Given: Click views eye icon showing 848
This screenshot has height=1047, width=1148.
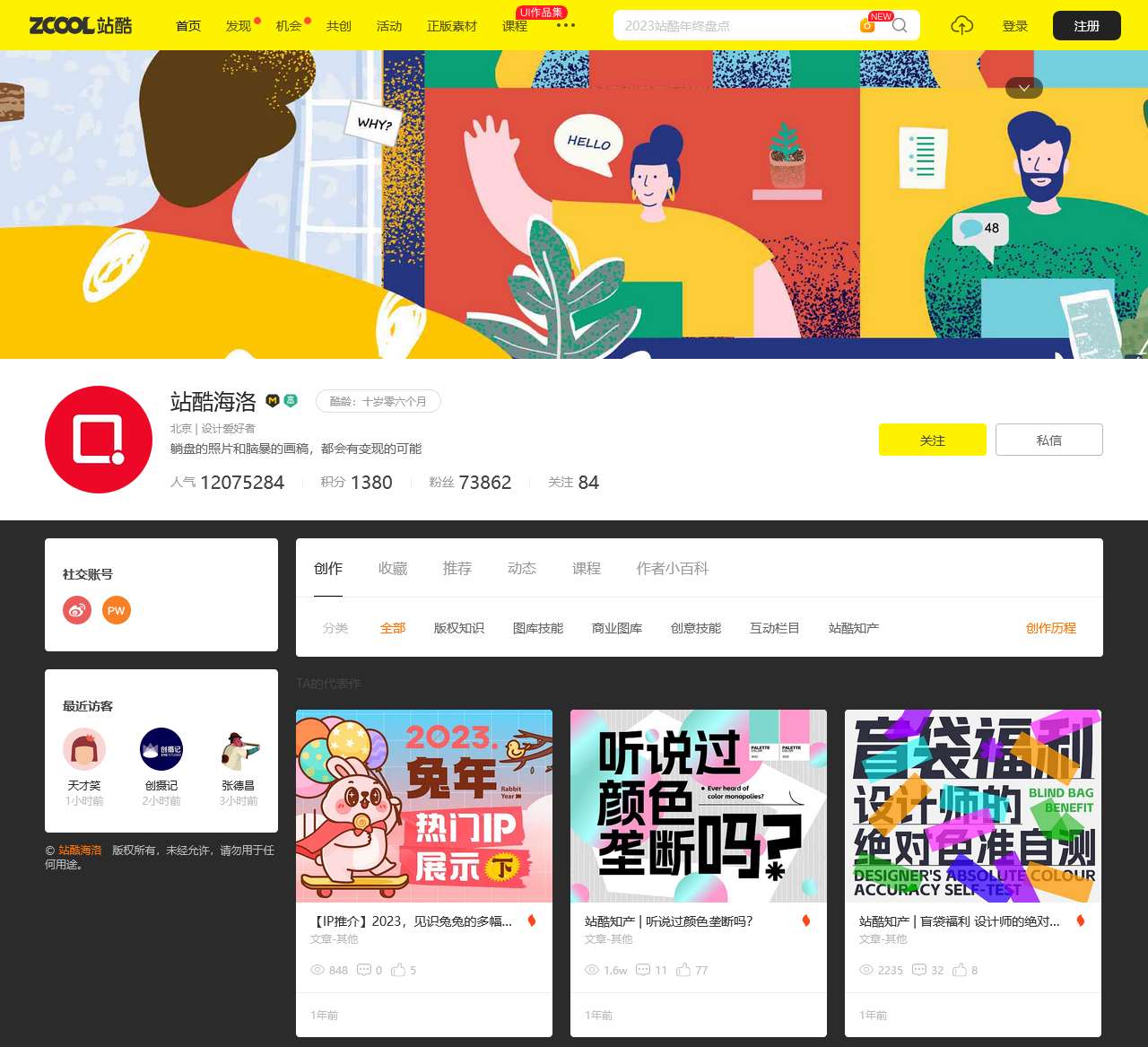Looking at the screenshot, I should pyautogui.click(x=317, y=970).
